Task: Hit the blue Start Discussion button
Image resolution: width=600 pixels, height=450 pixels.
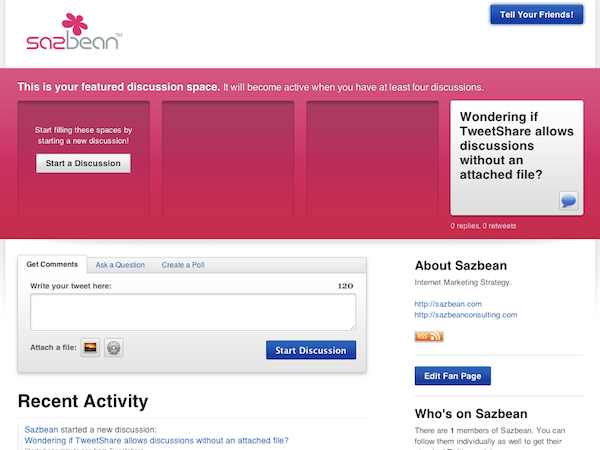Action: coord(311,350)
